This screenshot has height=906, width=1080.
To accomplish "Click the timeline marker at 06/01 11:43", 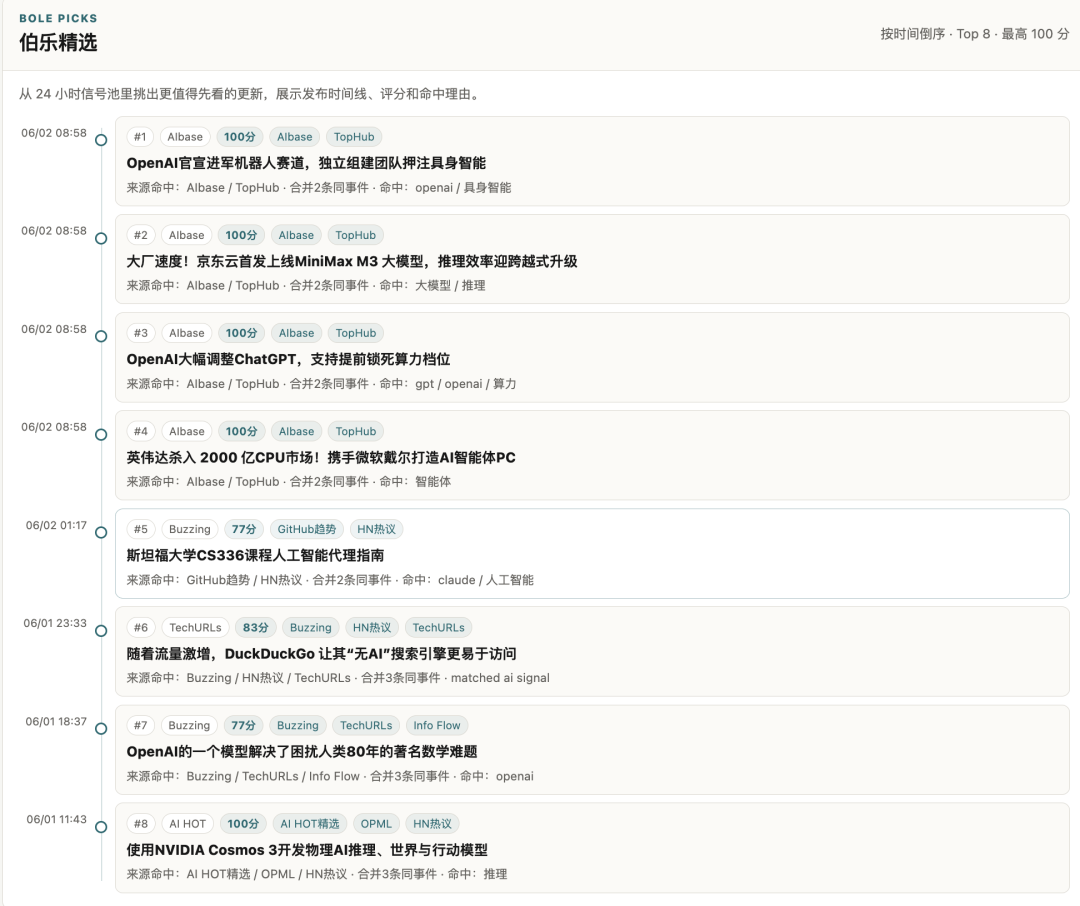I will coord(101,827).
